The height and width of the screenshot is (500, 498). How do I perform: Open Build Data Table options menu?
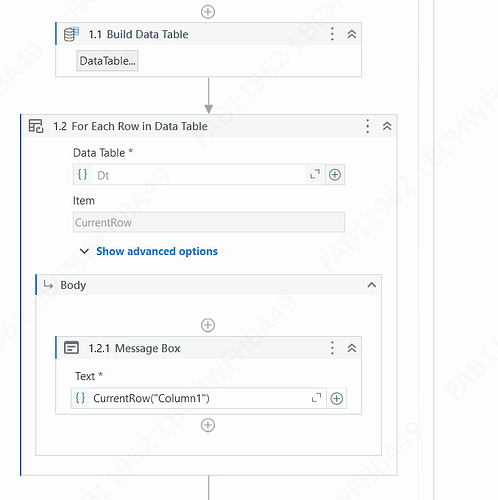(x=332, y=34)
